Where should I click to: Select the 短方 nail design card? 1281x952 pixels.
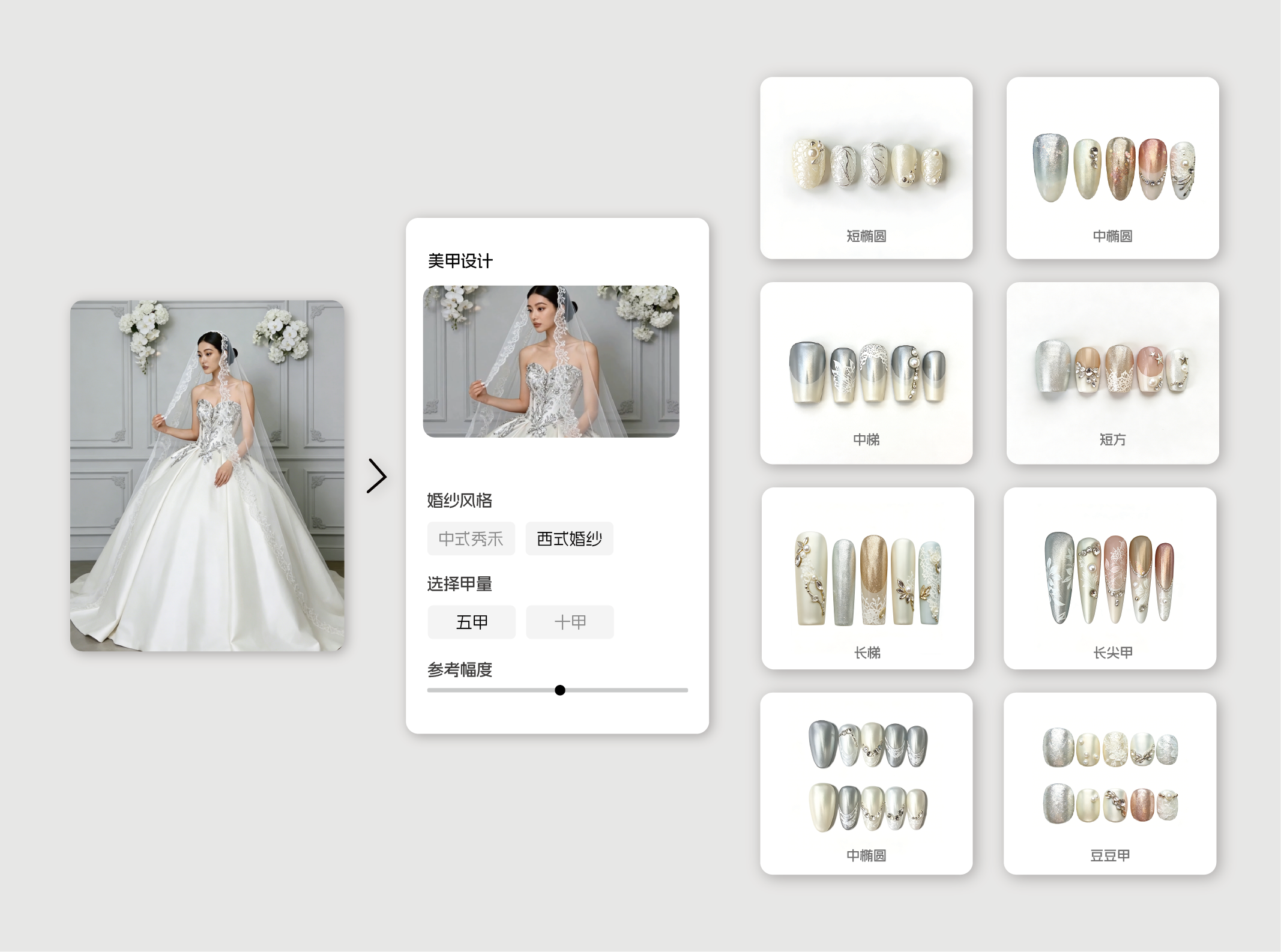tap(1112, 373)
